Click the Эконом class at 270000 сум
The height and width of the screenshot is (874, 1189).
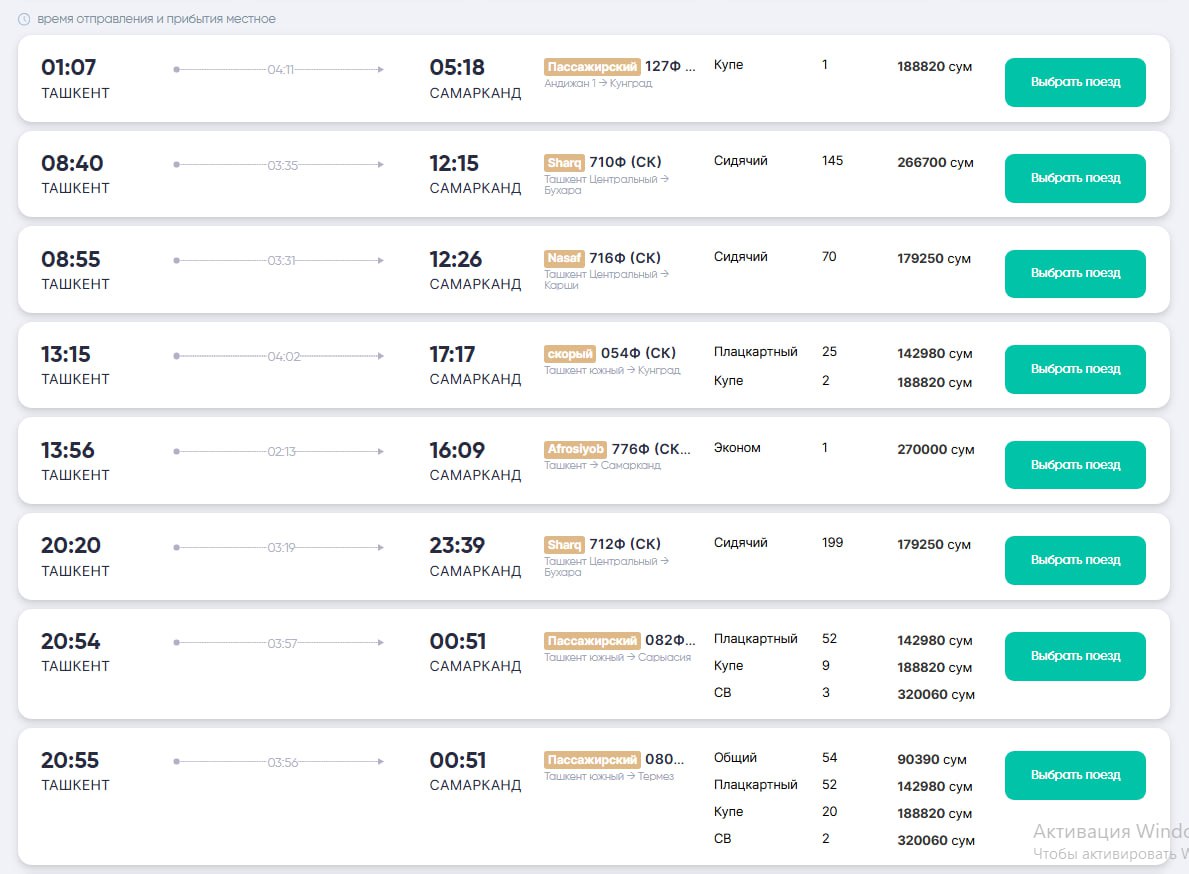[x=737, y=448]
